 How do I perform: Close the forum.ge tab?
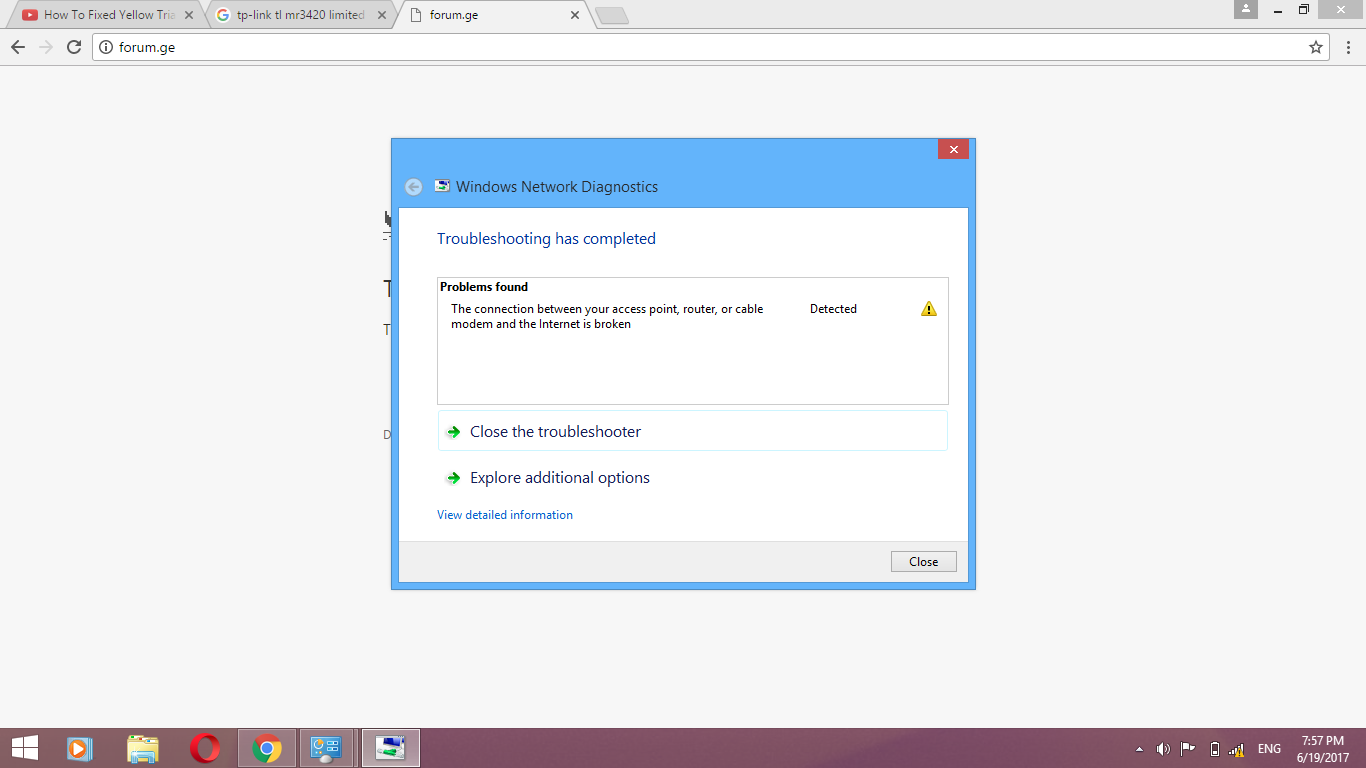pos(575,15)
